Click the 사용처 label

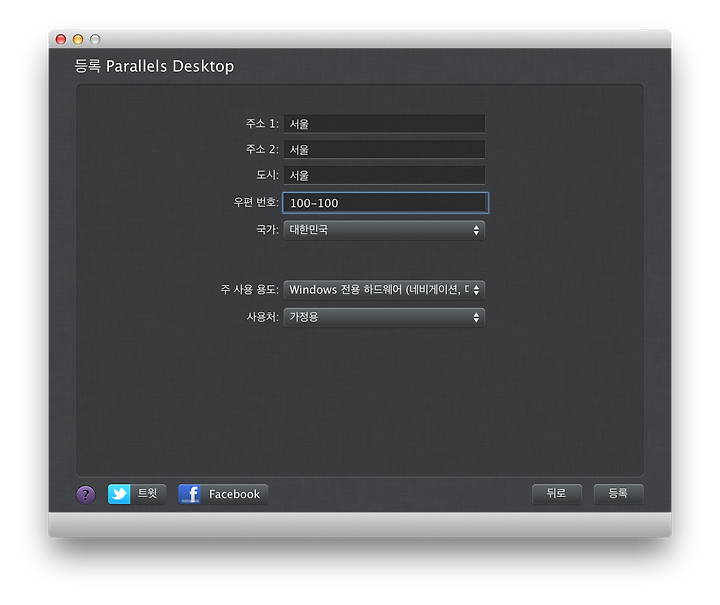[x=262, y=317]
